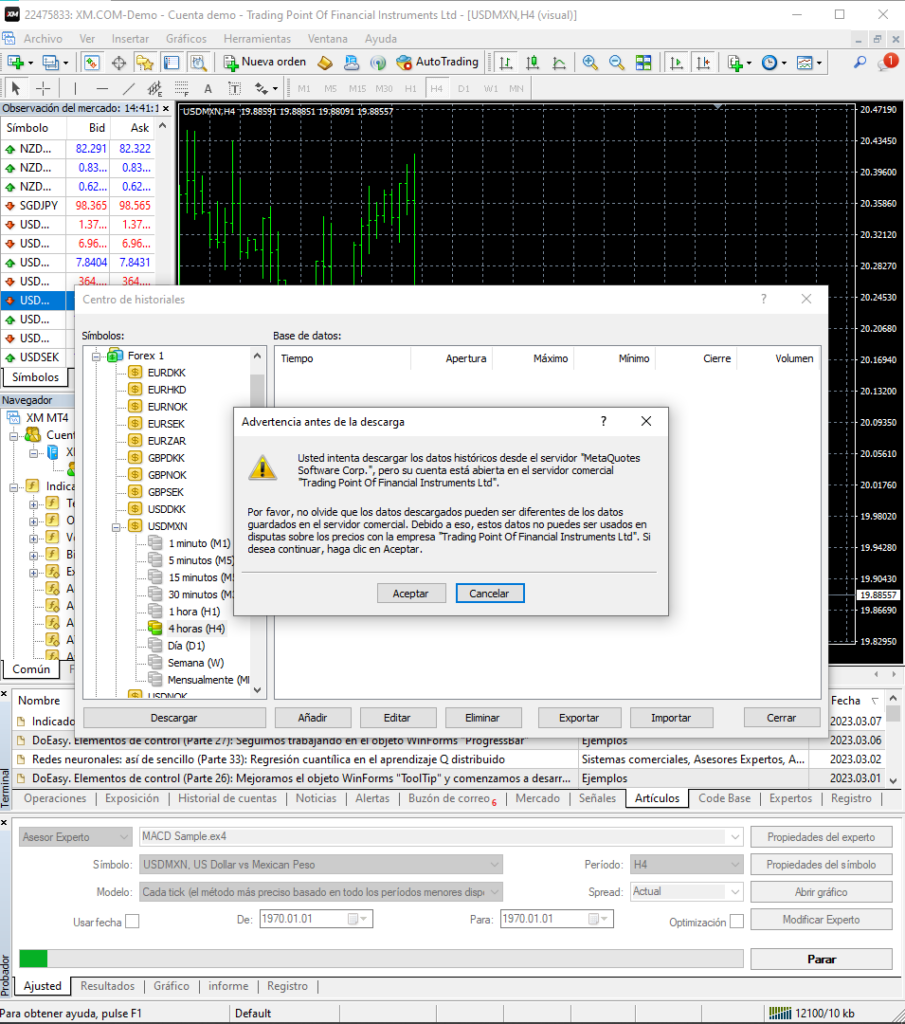Open the signals broadcast icon

pos(377,63)
